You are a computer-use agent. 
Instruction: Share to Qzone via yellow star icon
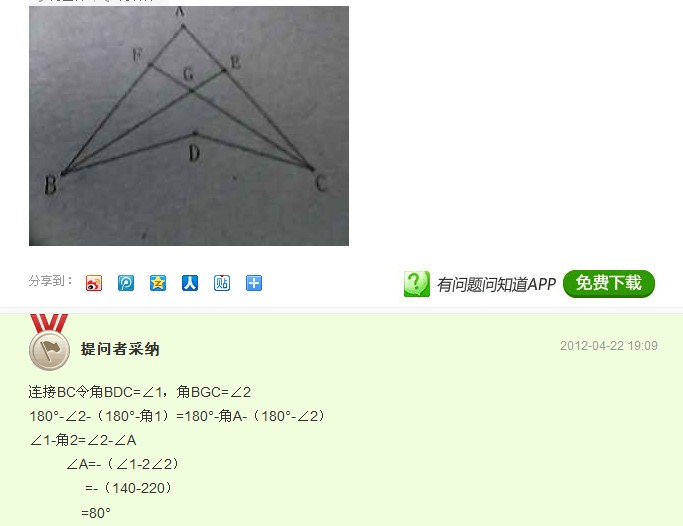[x=158, y=283]
